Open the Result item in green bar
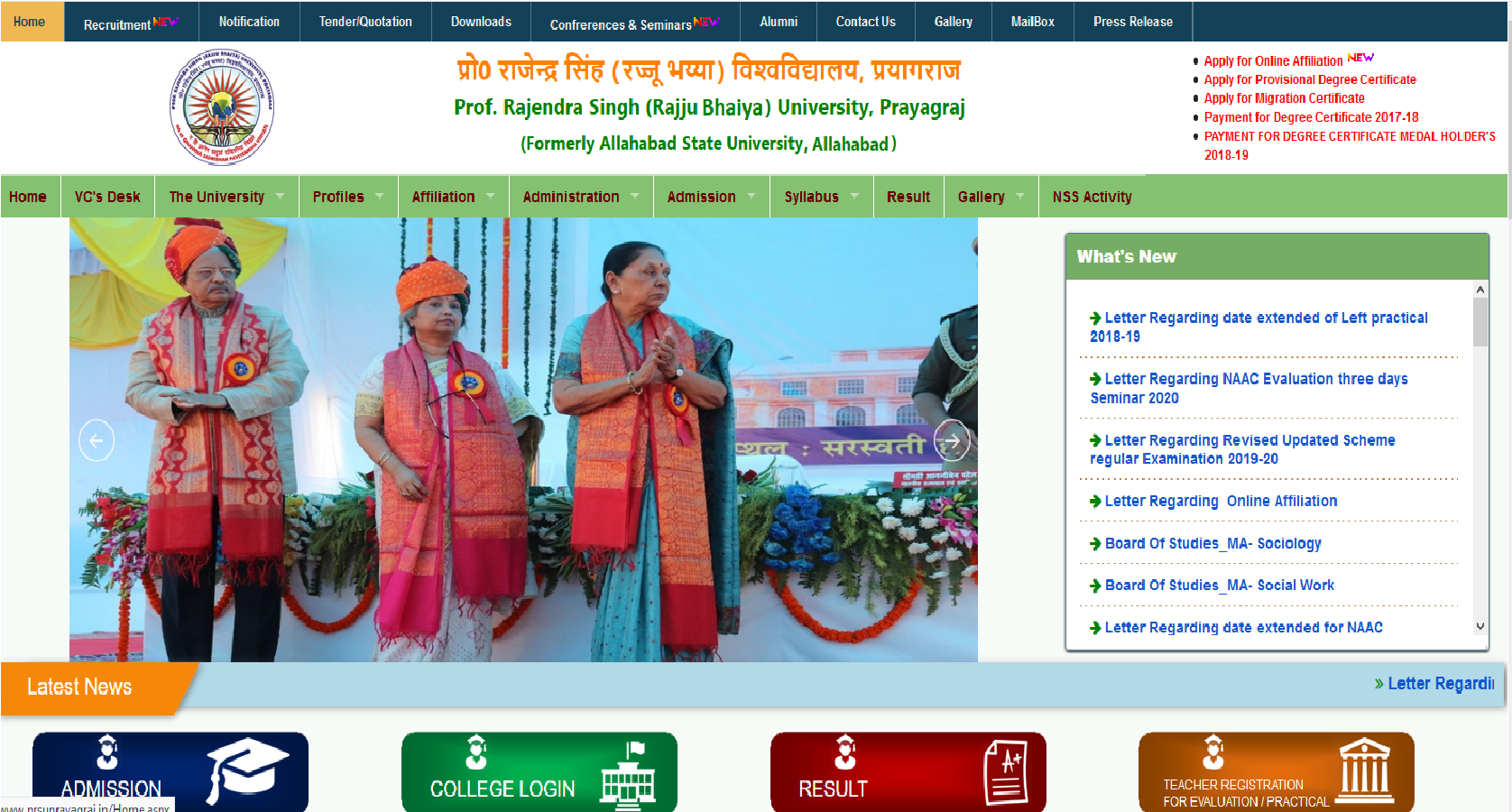Image resolution: width=1512 pixels, height=812 pixels. coord(908,197)
